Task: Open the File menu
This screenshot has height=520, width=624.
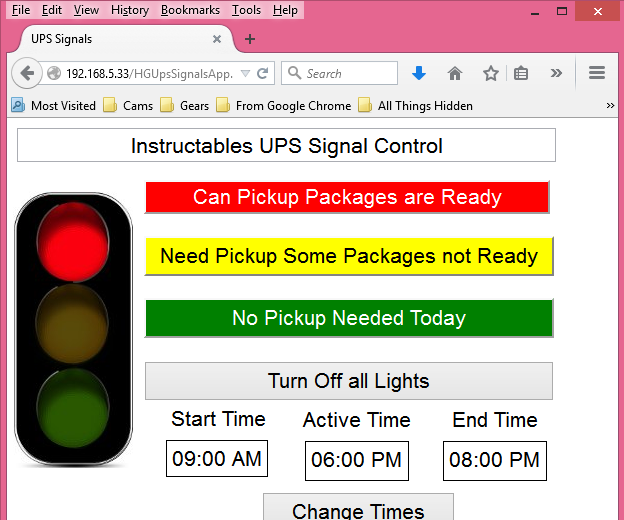Action: click(x=21, y=10)
